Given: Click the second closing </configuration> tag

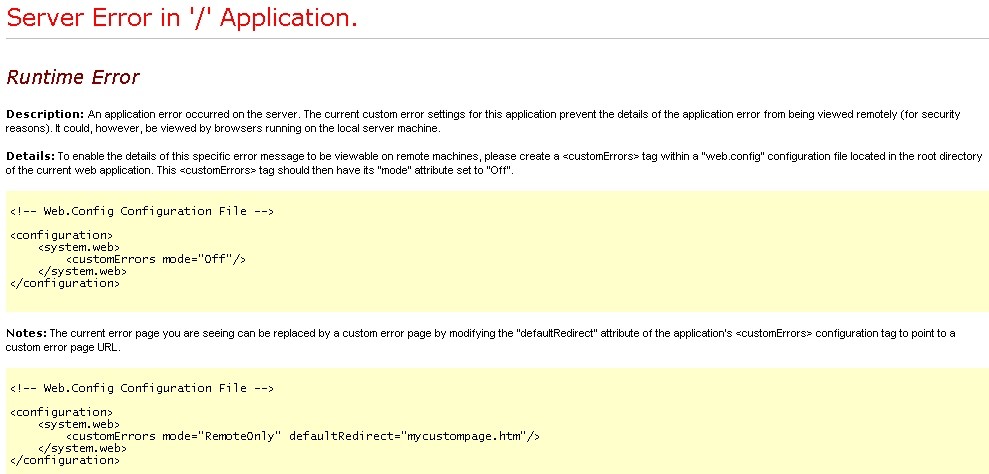Looking at the screenshot, I should point(65,459).
